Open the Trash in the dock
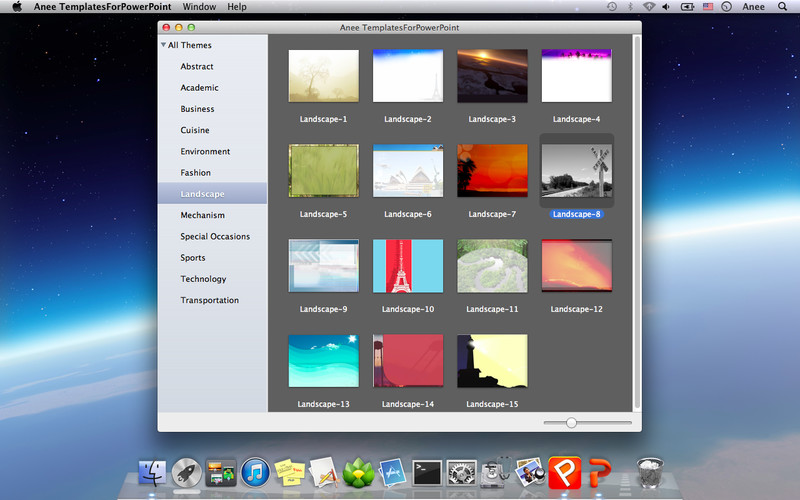The image size is (800, 500). (649, 473)
